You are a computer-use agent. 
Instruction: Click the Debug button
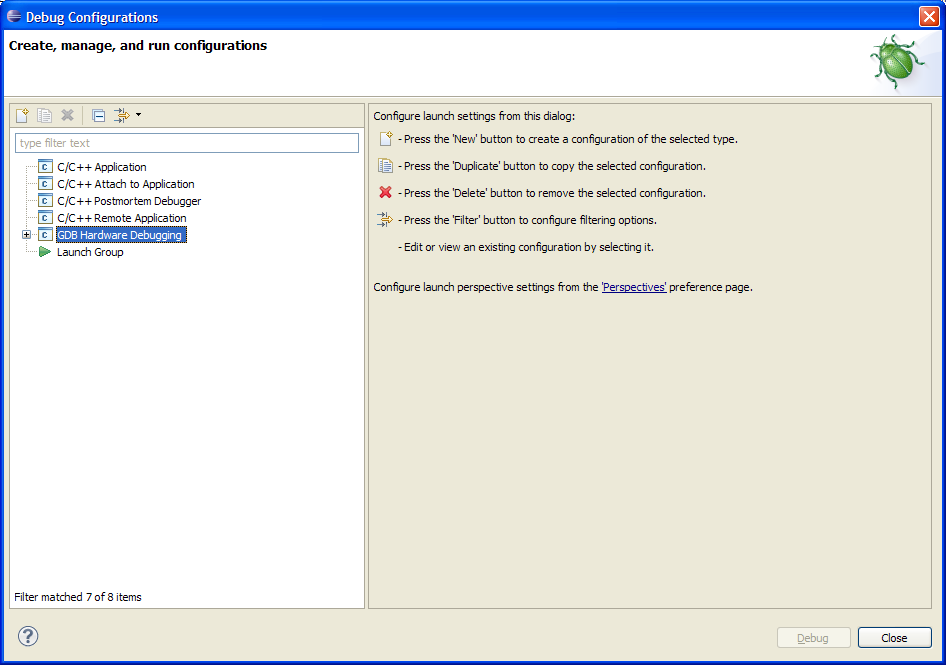(813, 638)
